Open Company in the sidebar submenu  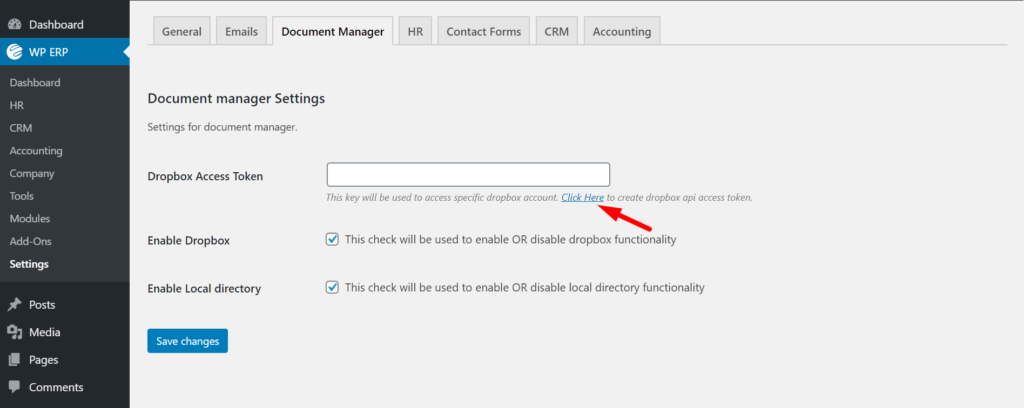point(32,174)
